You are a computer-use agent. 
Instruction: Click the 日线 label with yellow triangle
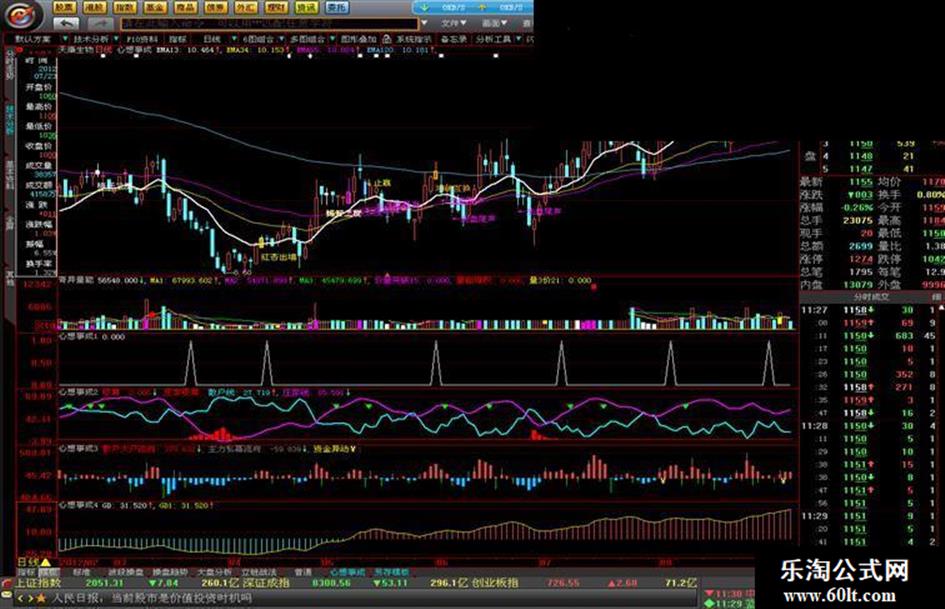coord(34,562)
